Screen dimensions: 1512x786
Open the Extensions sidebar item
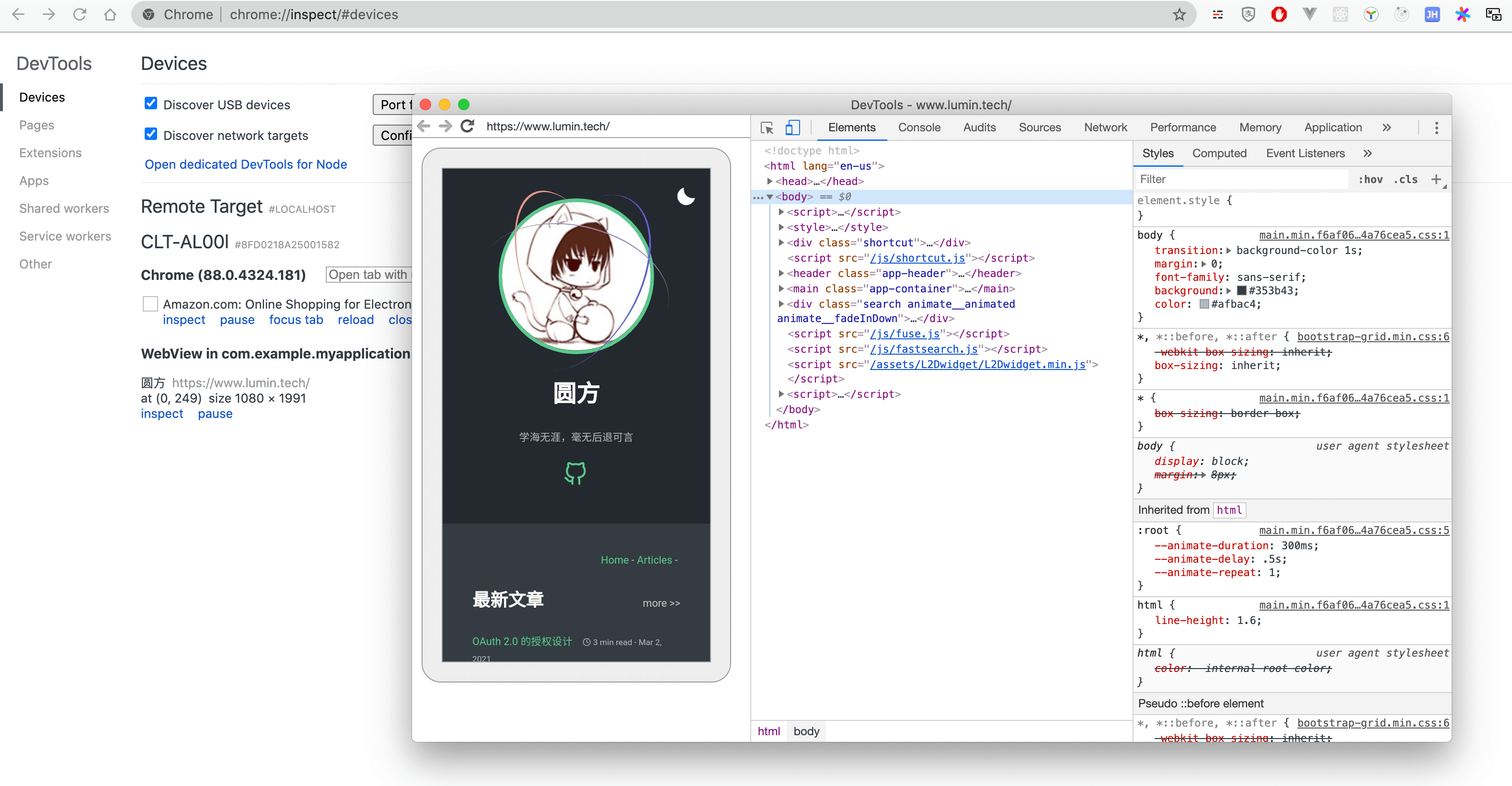point(50,152)
